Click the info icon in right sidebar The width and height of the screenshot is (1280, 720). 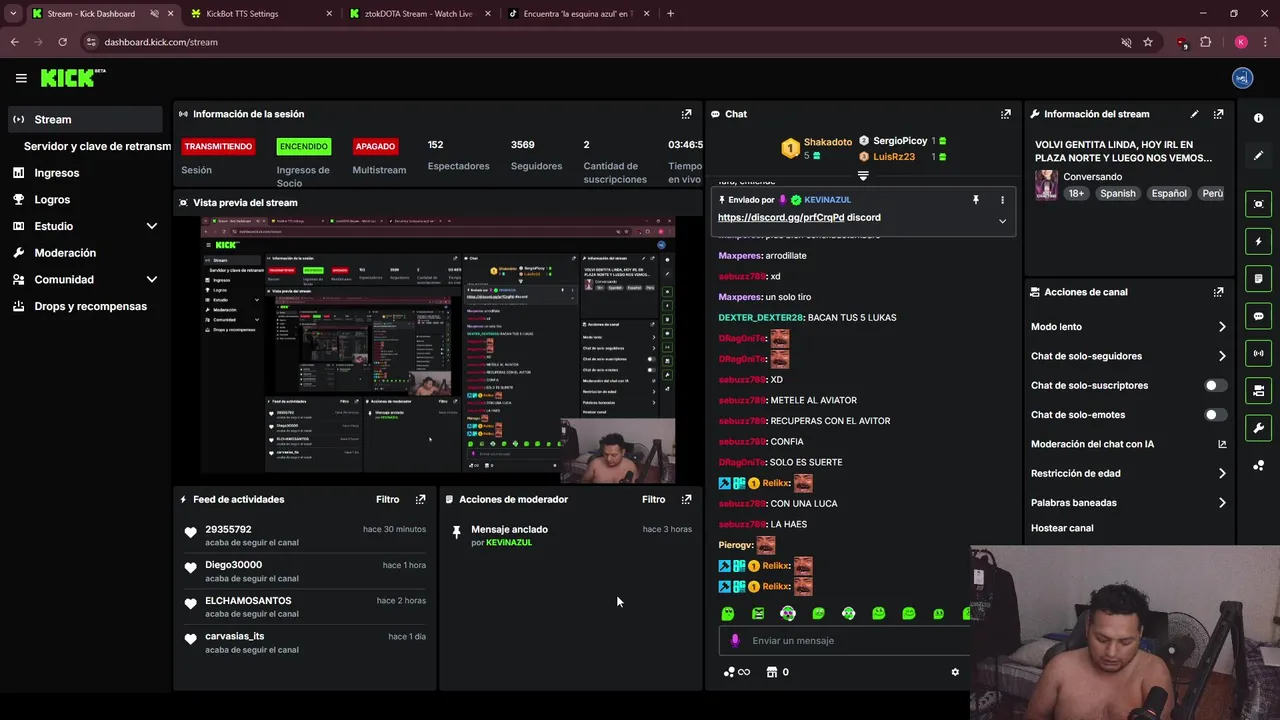(1258, 118)
